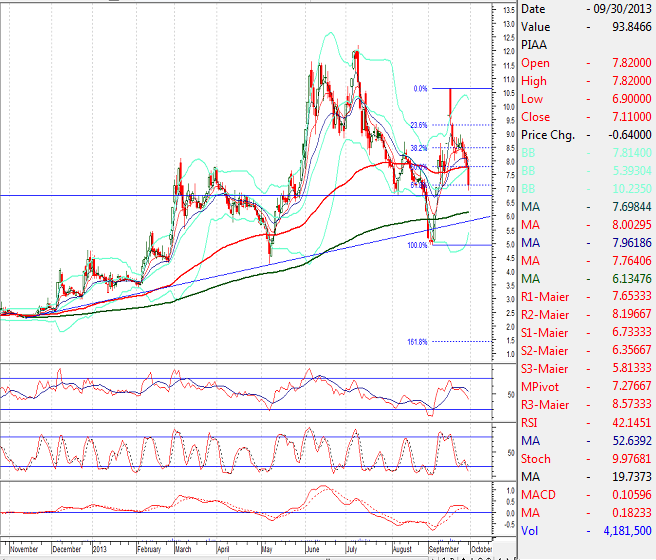656x560 pixels.
Task: Select the 23.6% Fibonacci retracement label
Action: (x=419, y=125)
